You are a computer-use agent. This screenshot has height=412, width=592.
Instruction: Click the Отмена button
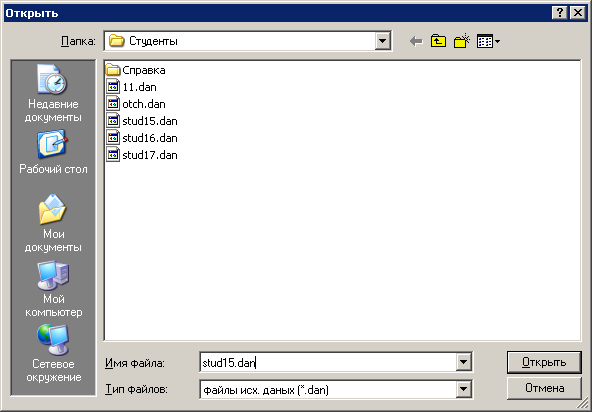tap(544, 388)
